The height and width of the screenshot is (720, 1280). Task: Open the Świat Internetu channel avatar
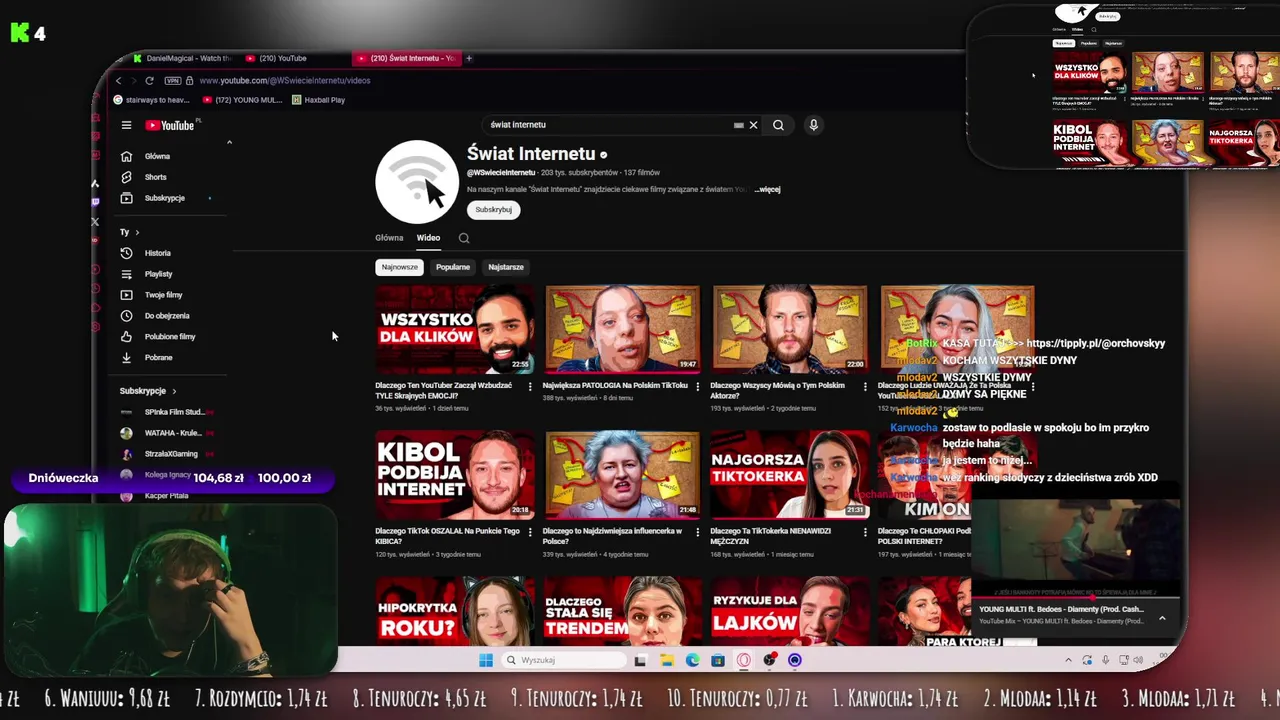click(417, 182)
